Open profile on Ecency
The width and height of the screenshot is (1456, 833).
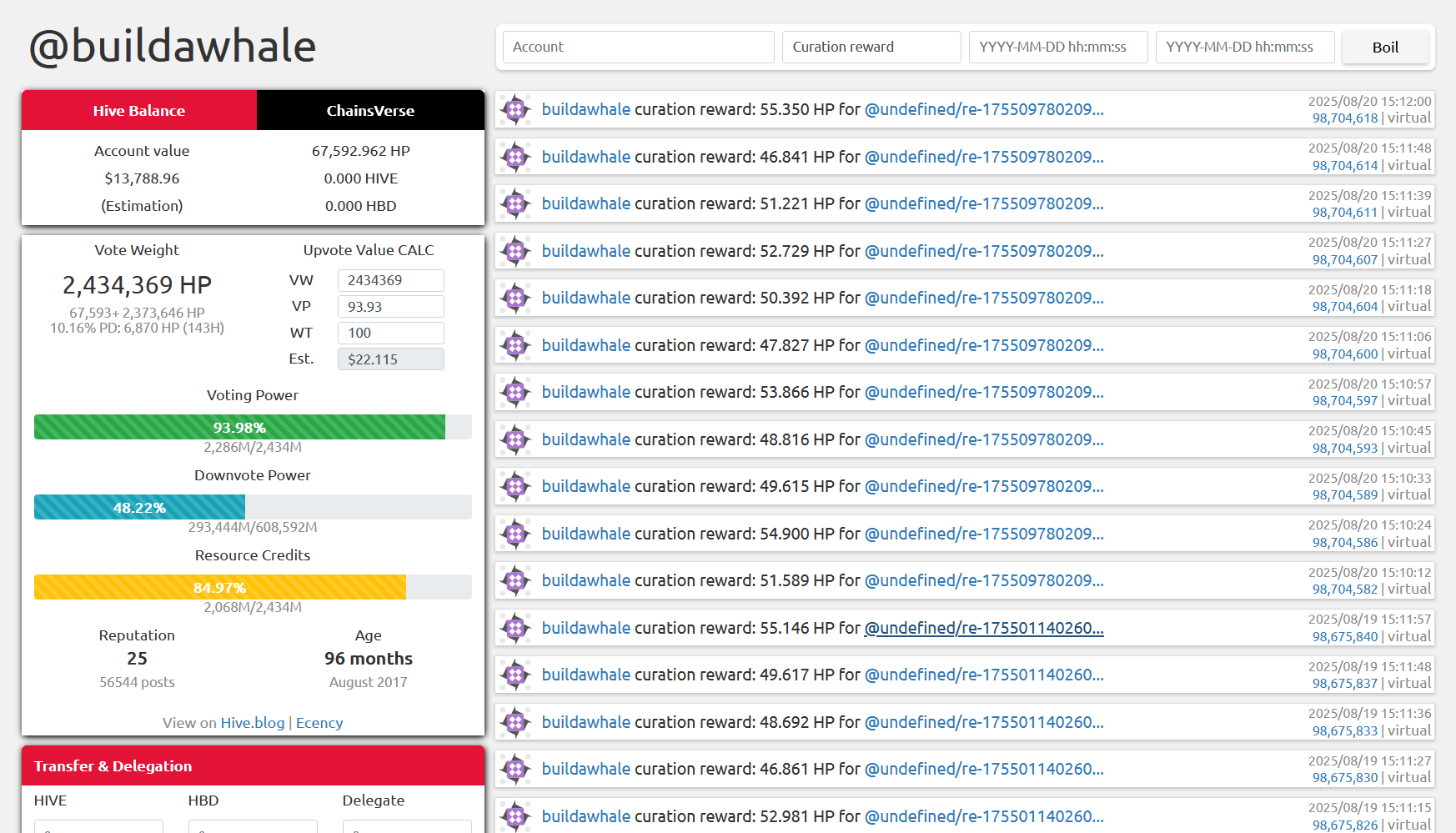(x=319, y=723)
